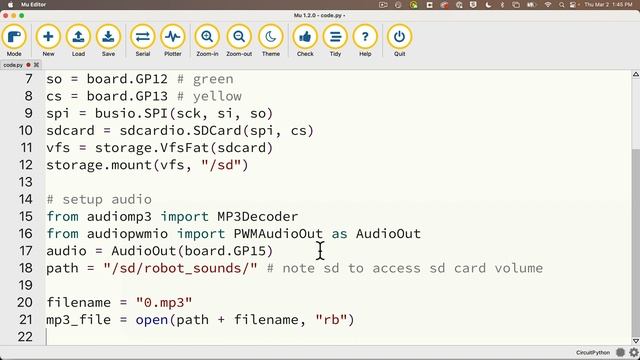Click the Do Not Disturb moon icon

click(489, 5)
